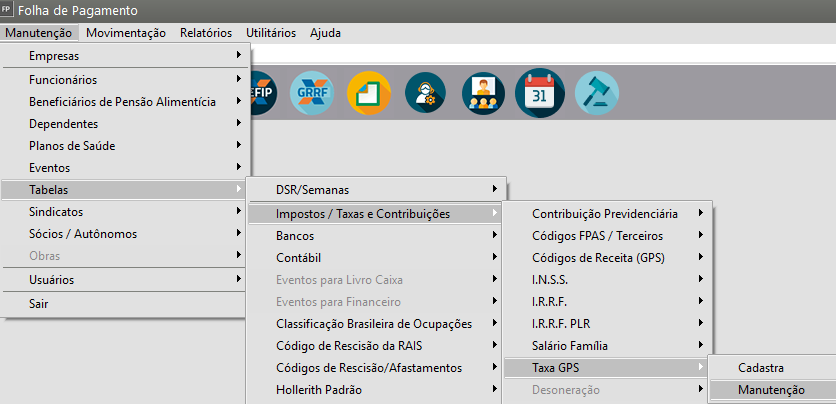Viewport: 836px width, 404px height.
Task: Click the judge gavel icon
Action: (x=596, y=93)
